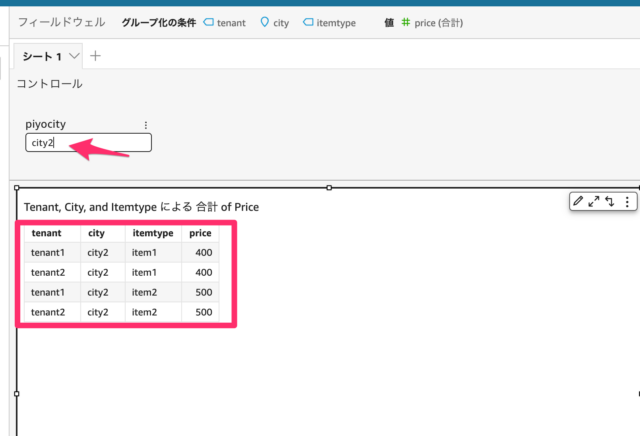The height and width of the screenshot is (436, 640).
Task: Click the itemtype dimension tag icon
Action: pos(308,22)
